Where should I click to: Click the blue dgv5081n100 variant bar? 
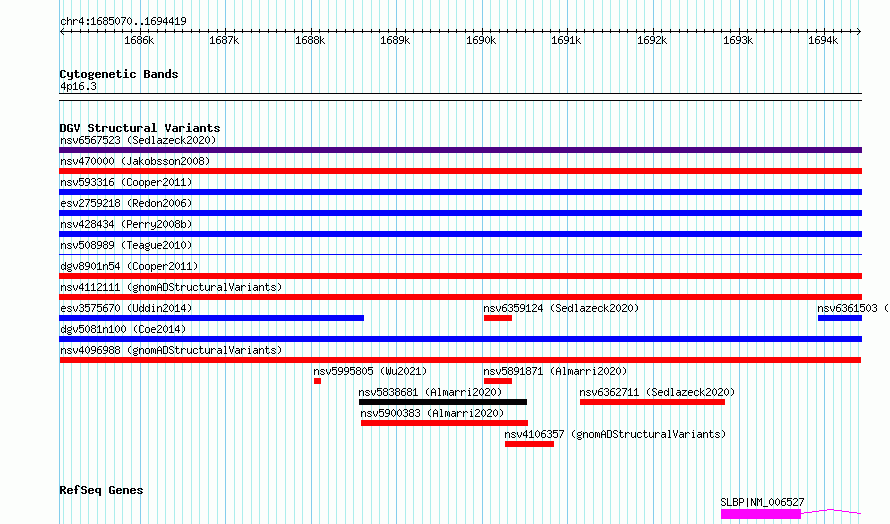pos(460,339)
